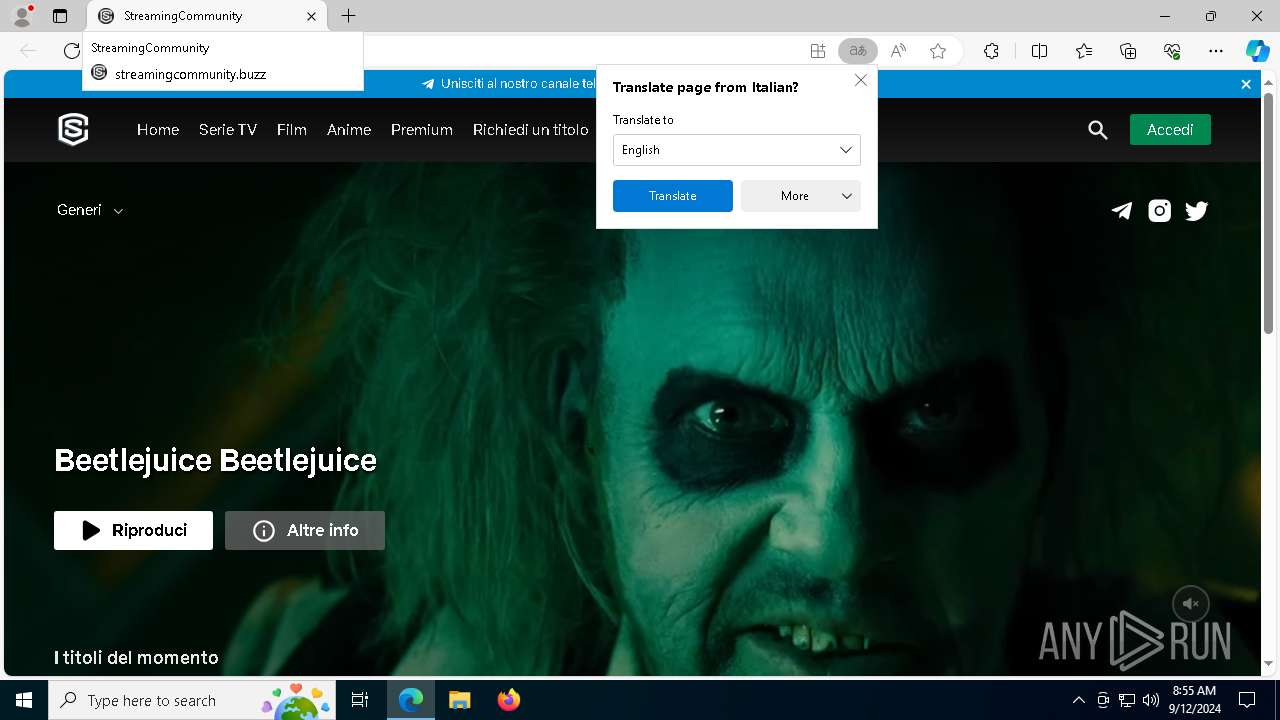Viewport: 1280px width, 720px height.
Task: Click the taskbar search box
Action: 192,700
